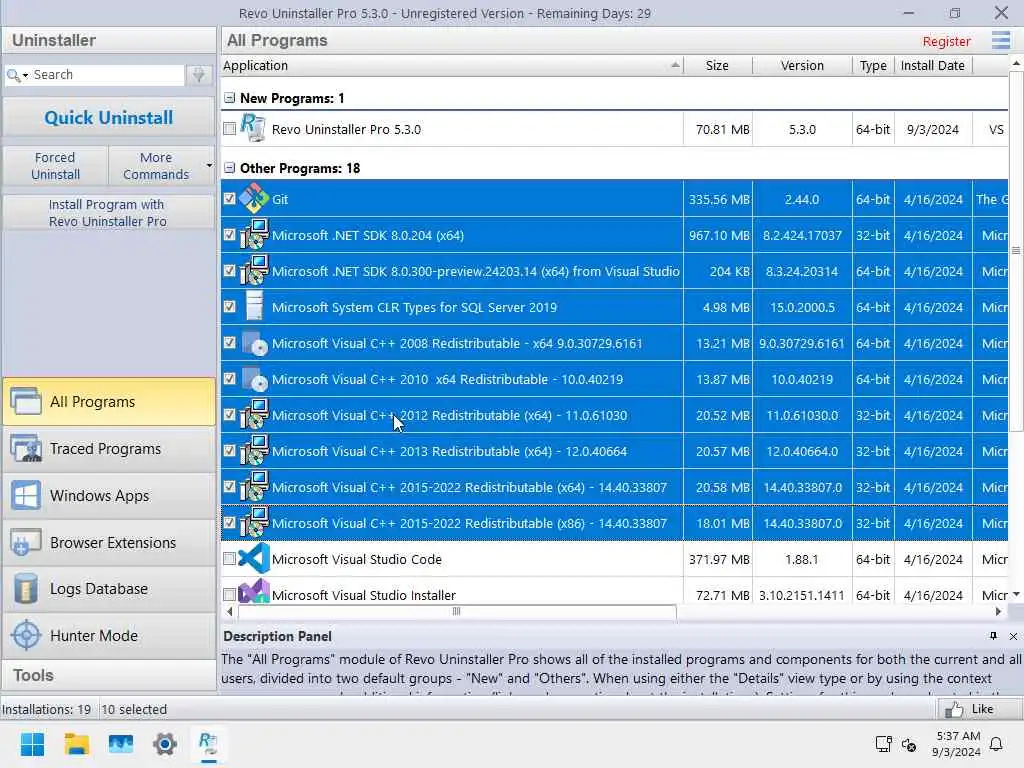
Task: Click the Visual Studio Installer icon
Action: pyautogui.click(x=253, y=591)
